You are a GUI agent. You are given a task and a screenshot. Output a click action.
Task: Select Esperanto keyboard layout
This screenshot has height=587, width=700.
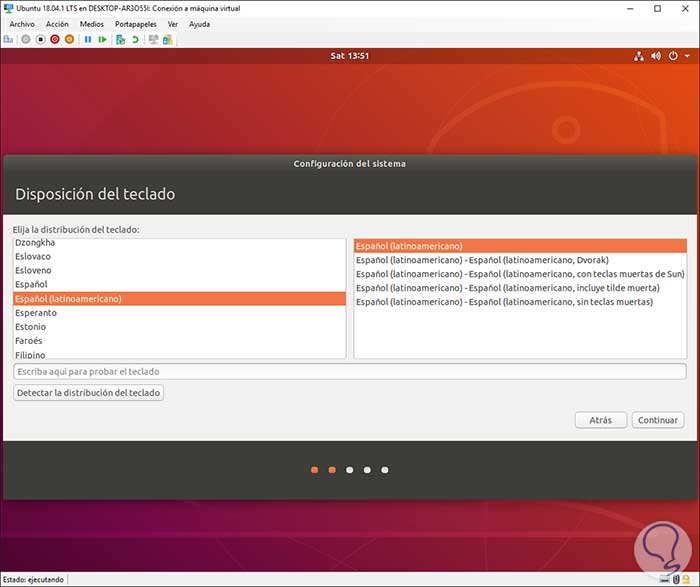click(x=179, y=312)
